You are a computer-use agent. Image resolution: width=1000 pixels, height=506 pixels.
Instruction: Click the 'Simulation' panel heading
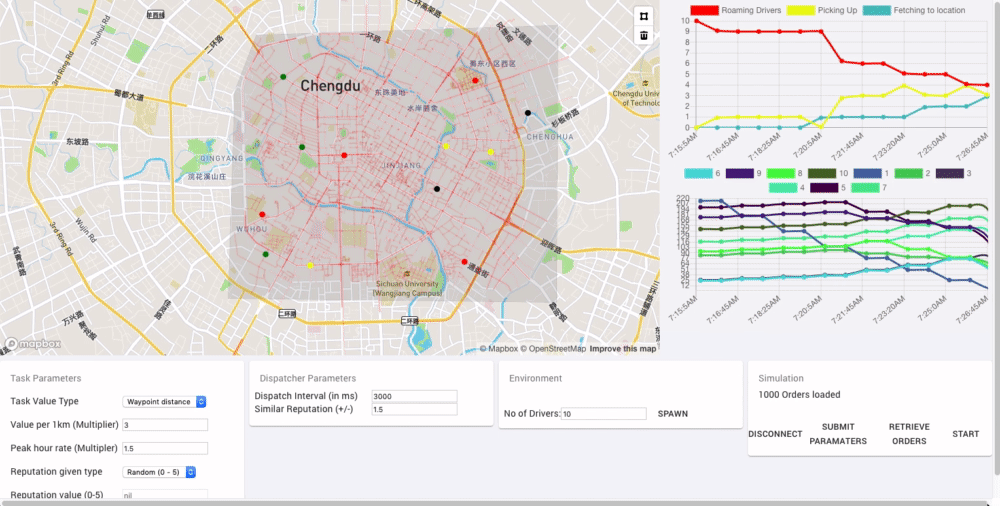point(781,378)
